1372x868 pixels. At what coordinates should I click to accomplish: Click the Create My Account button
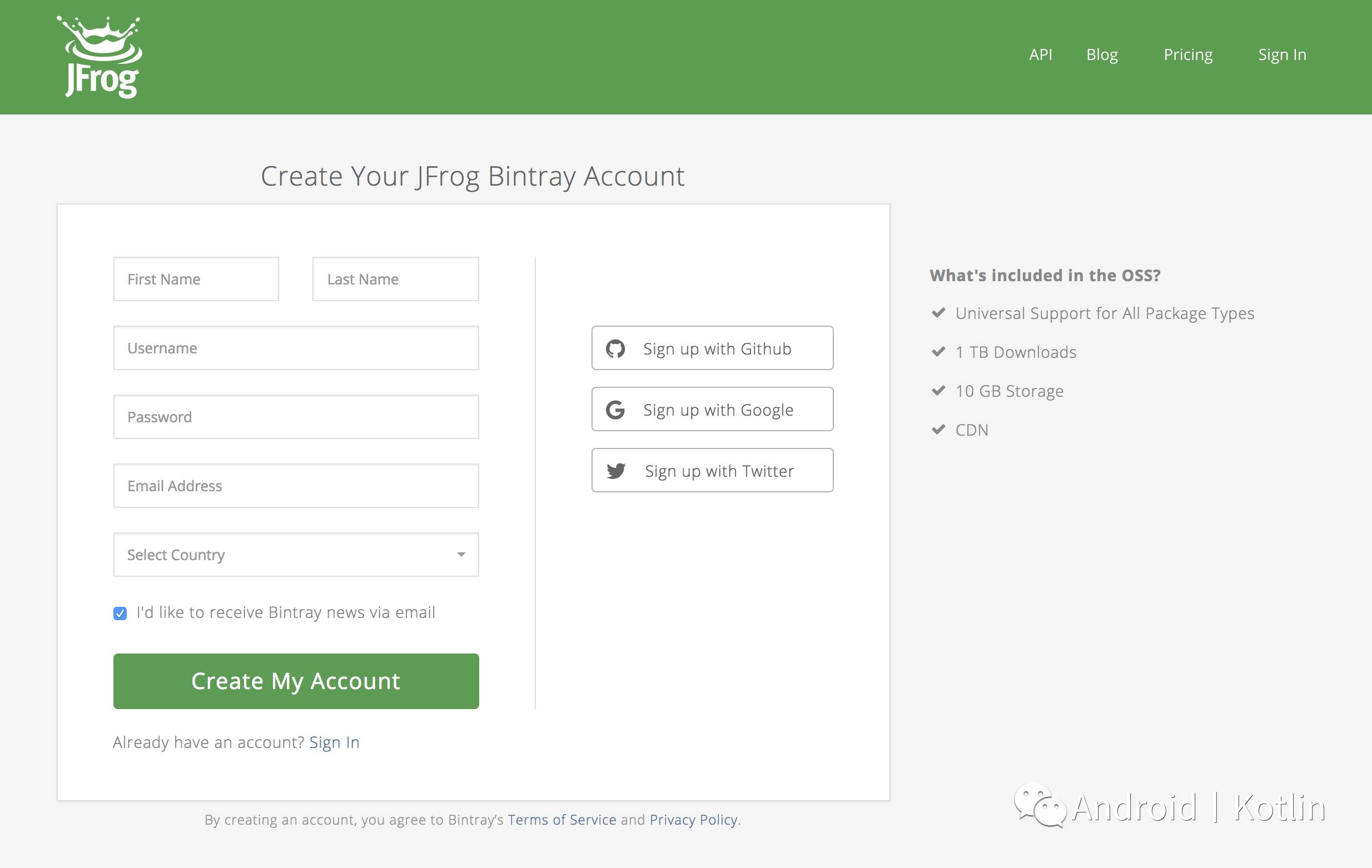pyautogui.click(x=296, y=681)
